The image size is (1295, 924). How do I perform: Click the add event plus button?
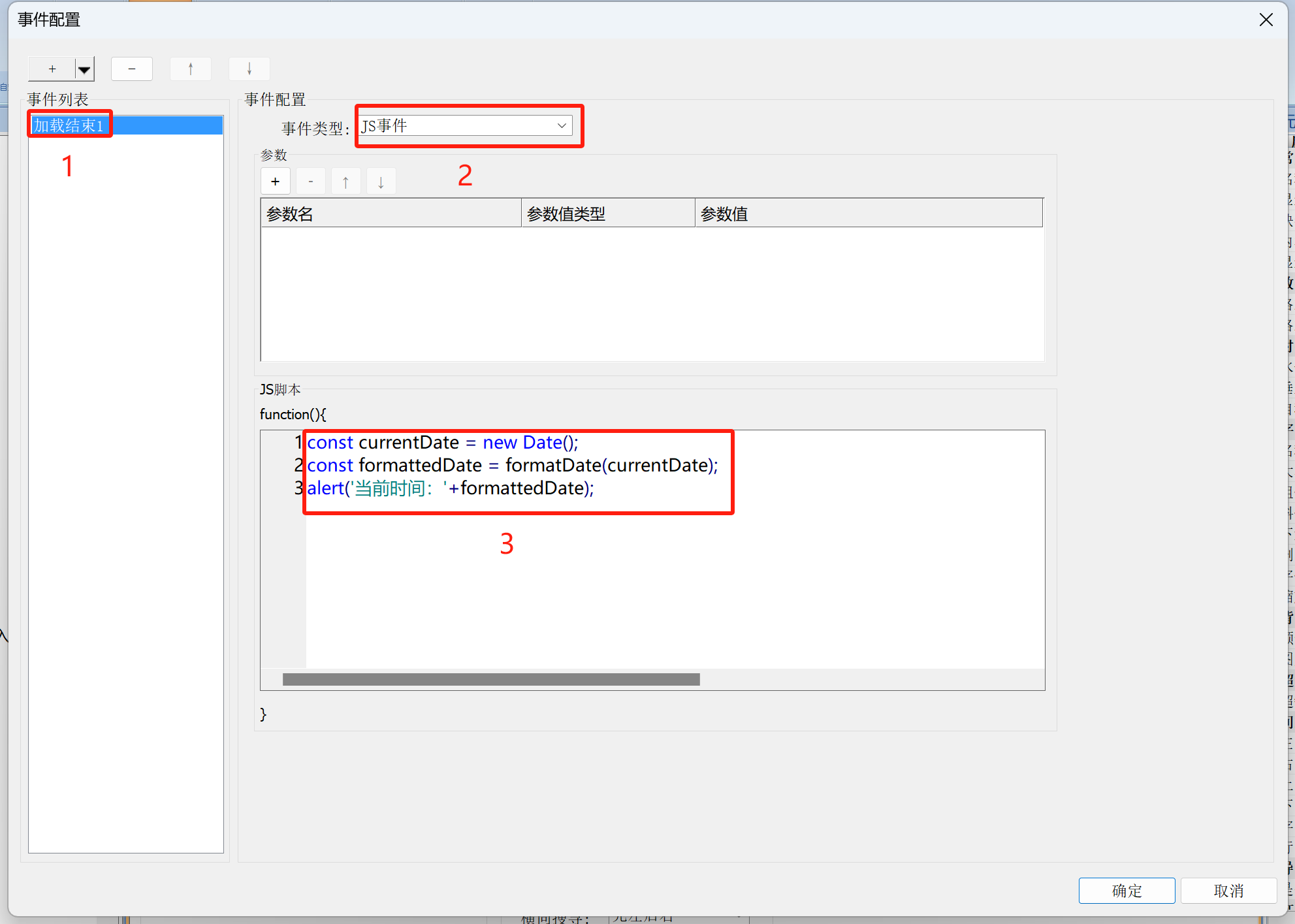[52, 69]
